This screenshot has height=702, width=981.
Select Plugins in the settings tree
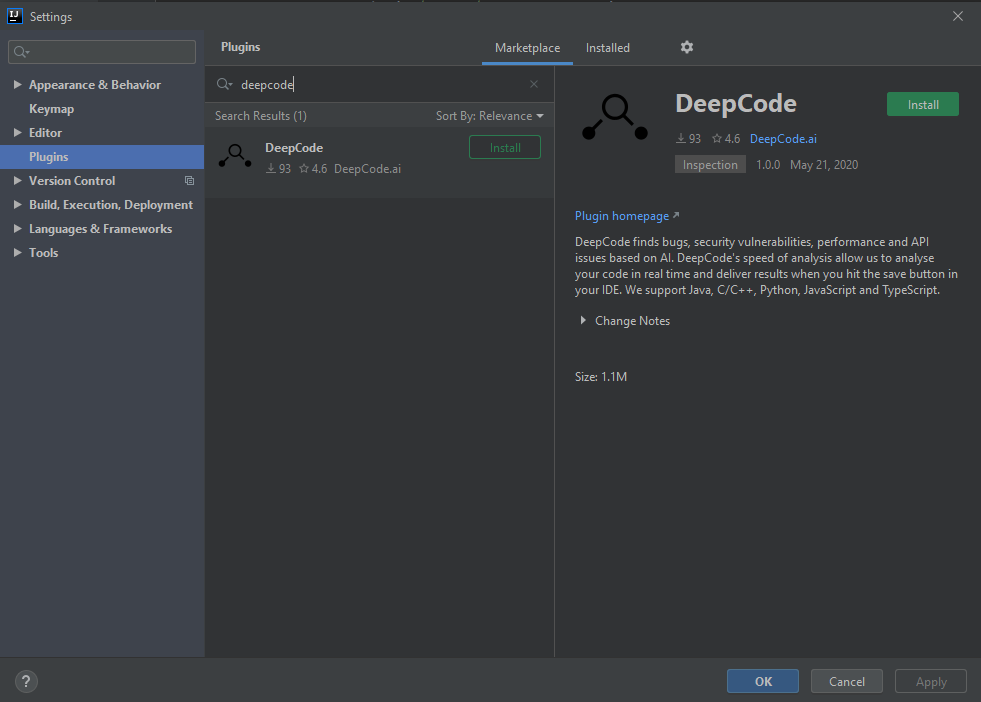102,157
